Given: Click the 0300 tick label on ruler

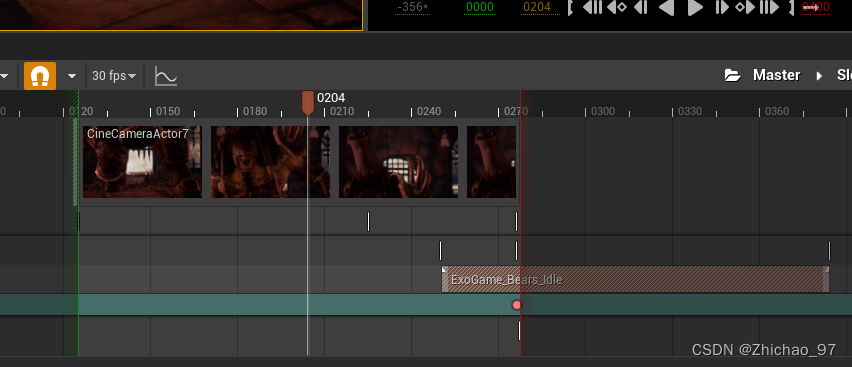Looking at the screenshot, I should coord(603,111).
